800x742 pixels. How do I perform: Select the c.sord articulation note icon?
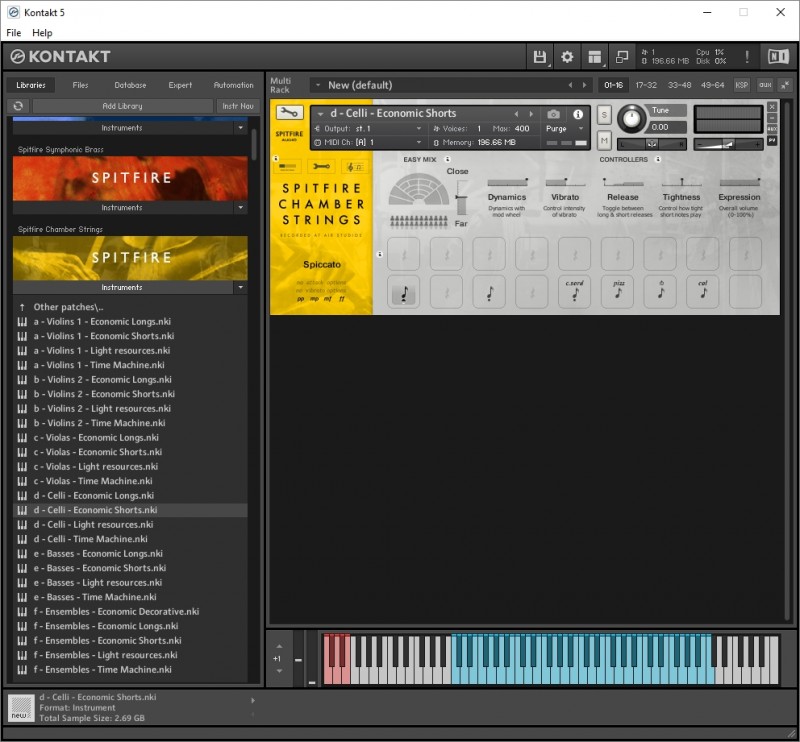574,292
